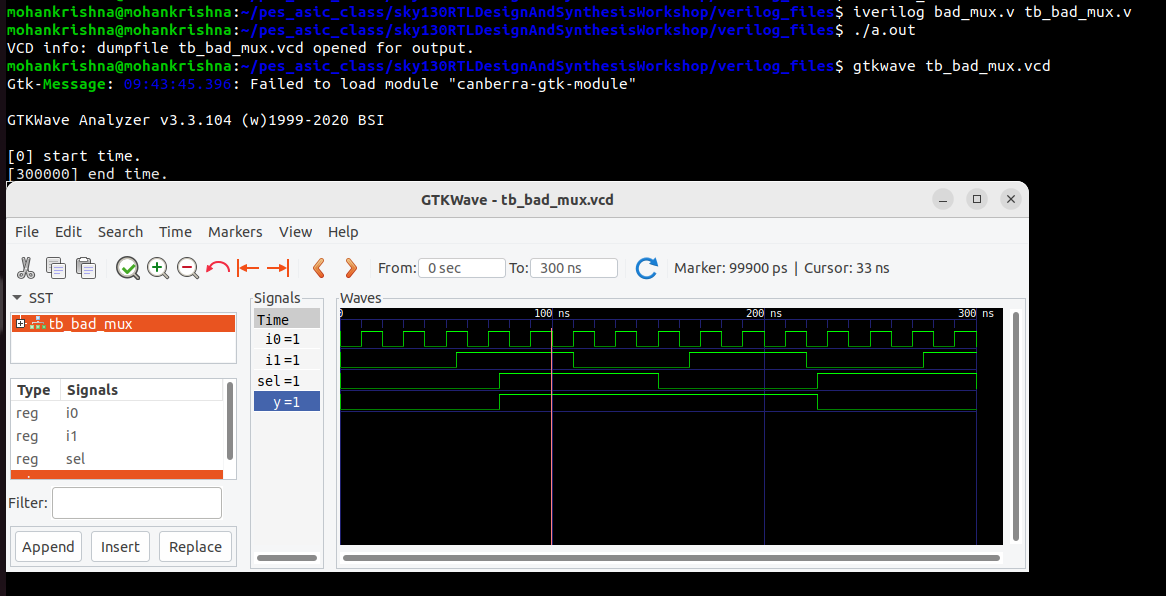This screenshot has height=596, width=1166.
Task: Zoom out of the waveform display
Action: coord(187,267)
